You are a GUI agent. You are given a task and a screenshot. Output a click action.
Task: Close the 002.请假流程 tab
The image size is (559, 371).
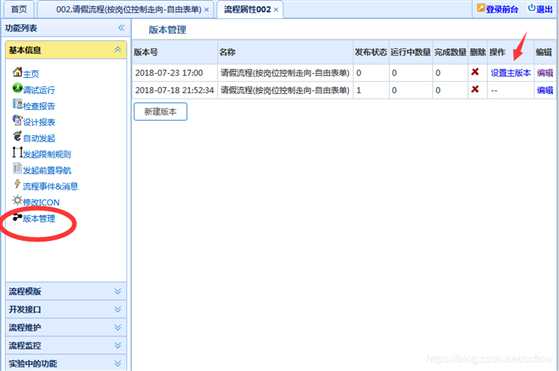206,10
